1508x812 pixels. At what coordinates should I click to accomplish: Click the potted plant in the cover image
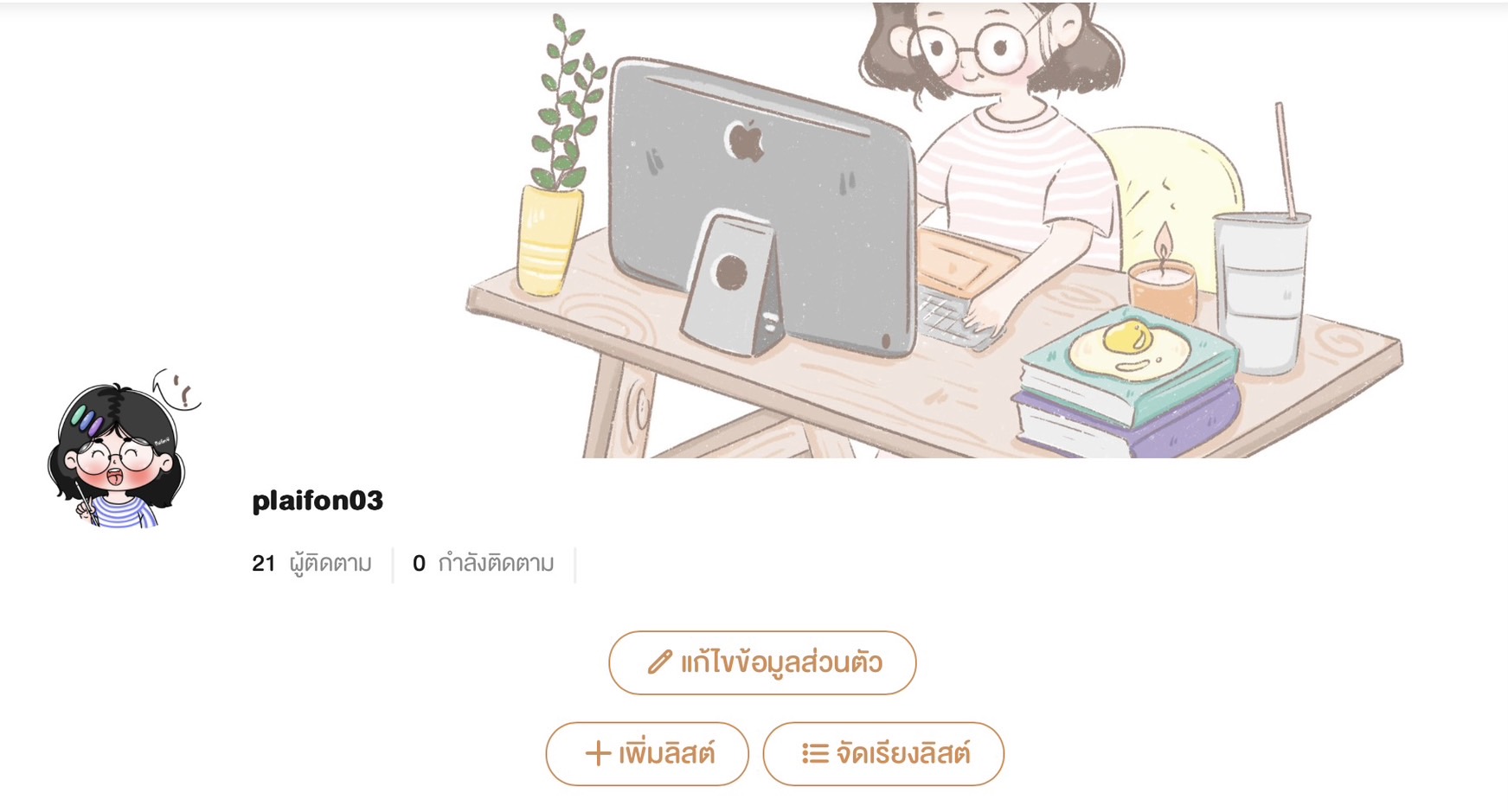(x=561, y=156)
